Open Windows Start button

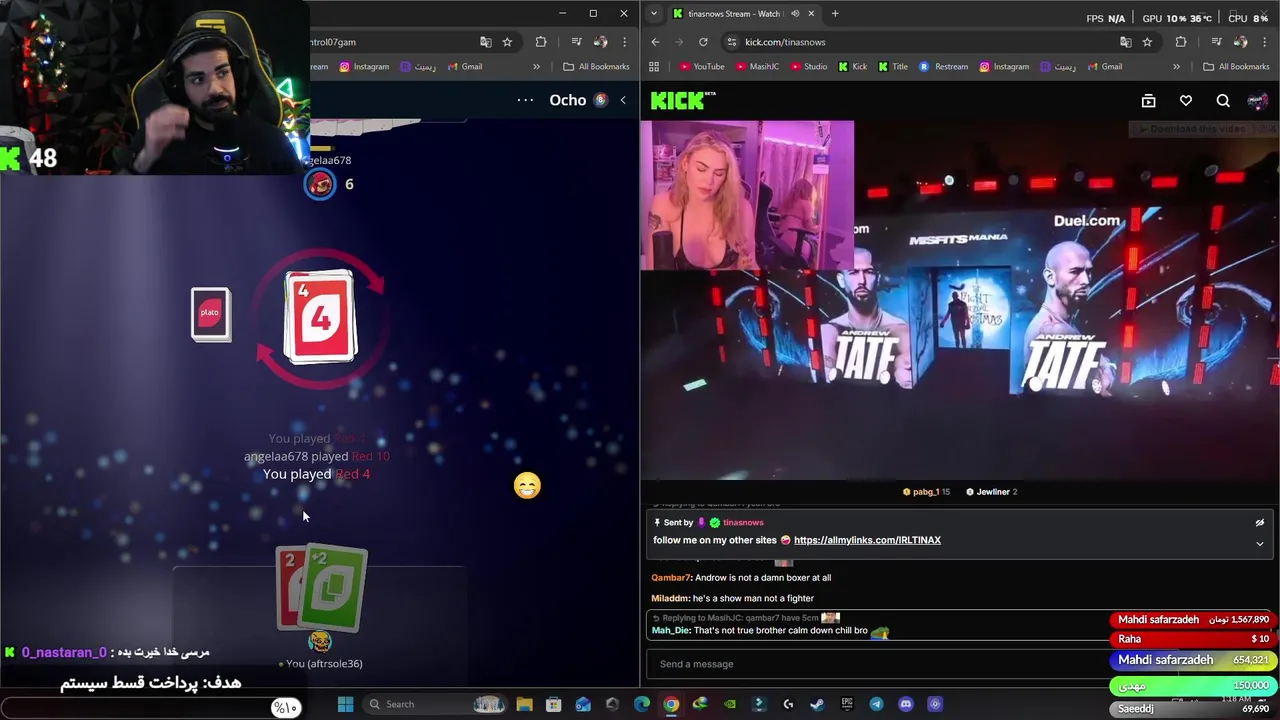coord(345,704)
